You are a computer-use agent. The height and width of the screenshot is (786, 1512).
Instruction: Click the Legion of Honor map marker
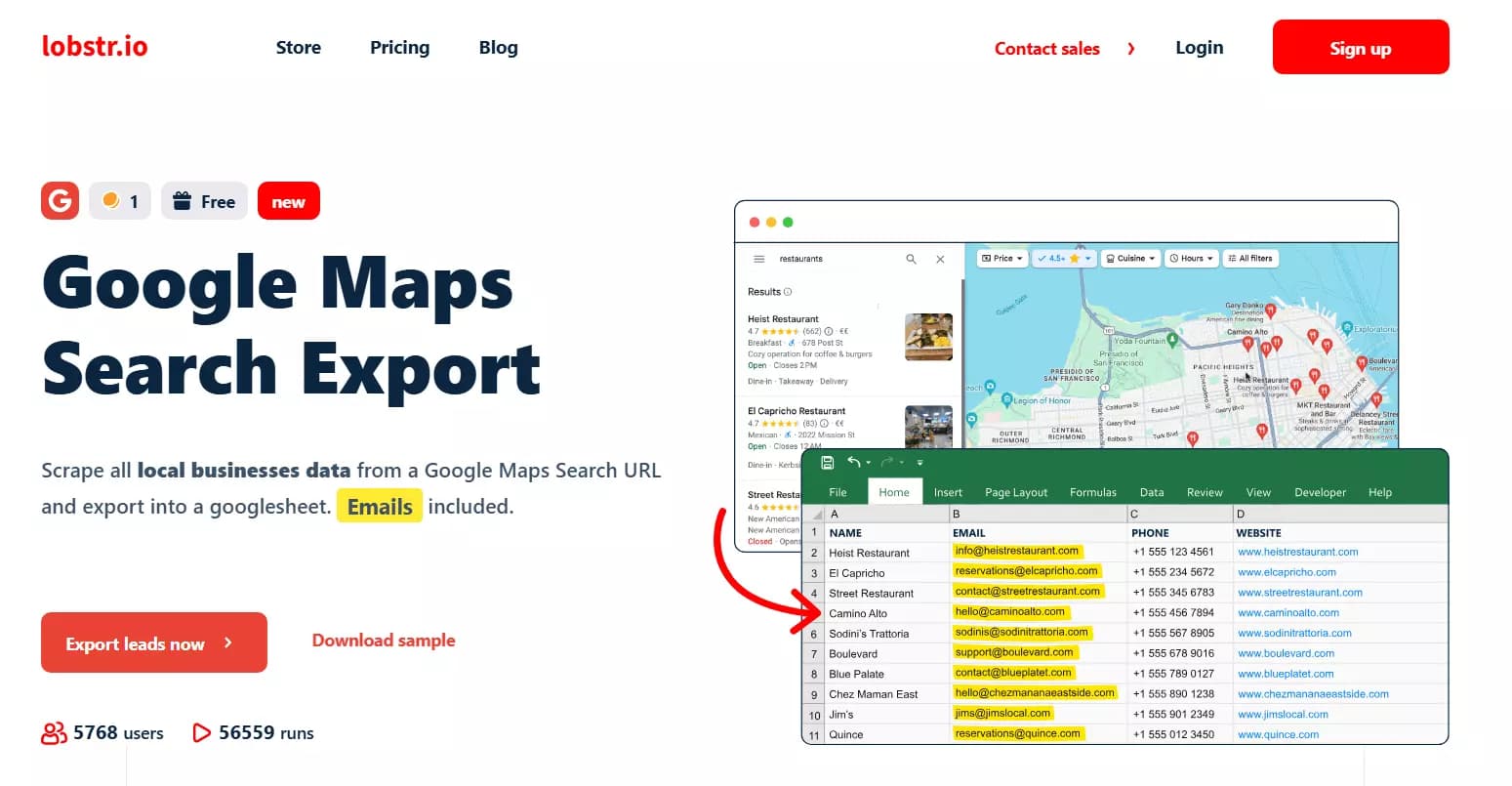(x=1006, y=399)
